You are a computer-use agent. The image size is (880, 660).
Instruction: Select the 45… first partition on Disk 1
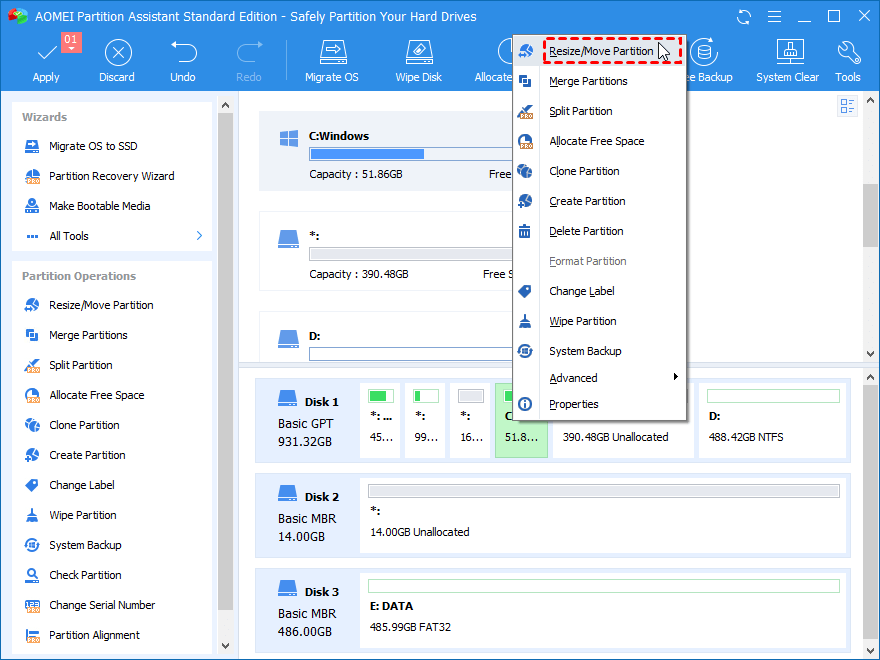pos(381,420)
